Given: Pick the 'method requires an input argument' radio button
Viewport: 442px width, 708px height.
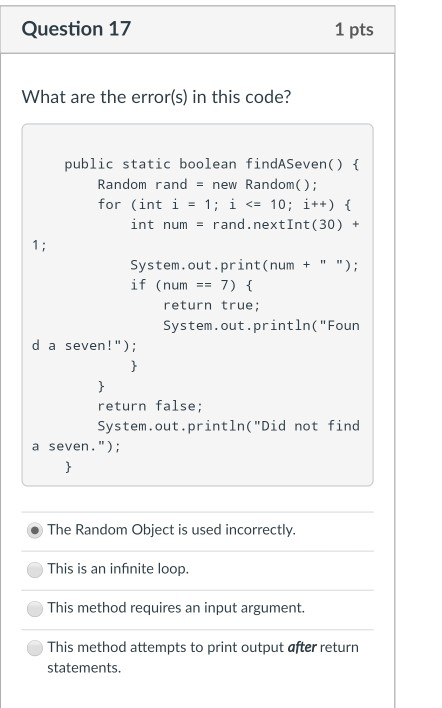Looking at the screenshot, I should 35,609.
